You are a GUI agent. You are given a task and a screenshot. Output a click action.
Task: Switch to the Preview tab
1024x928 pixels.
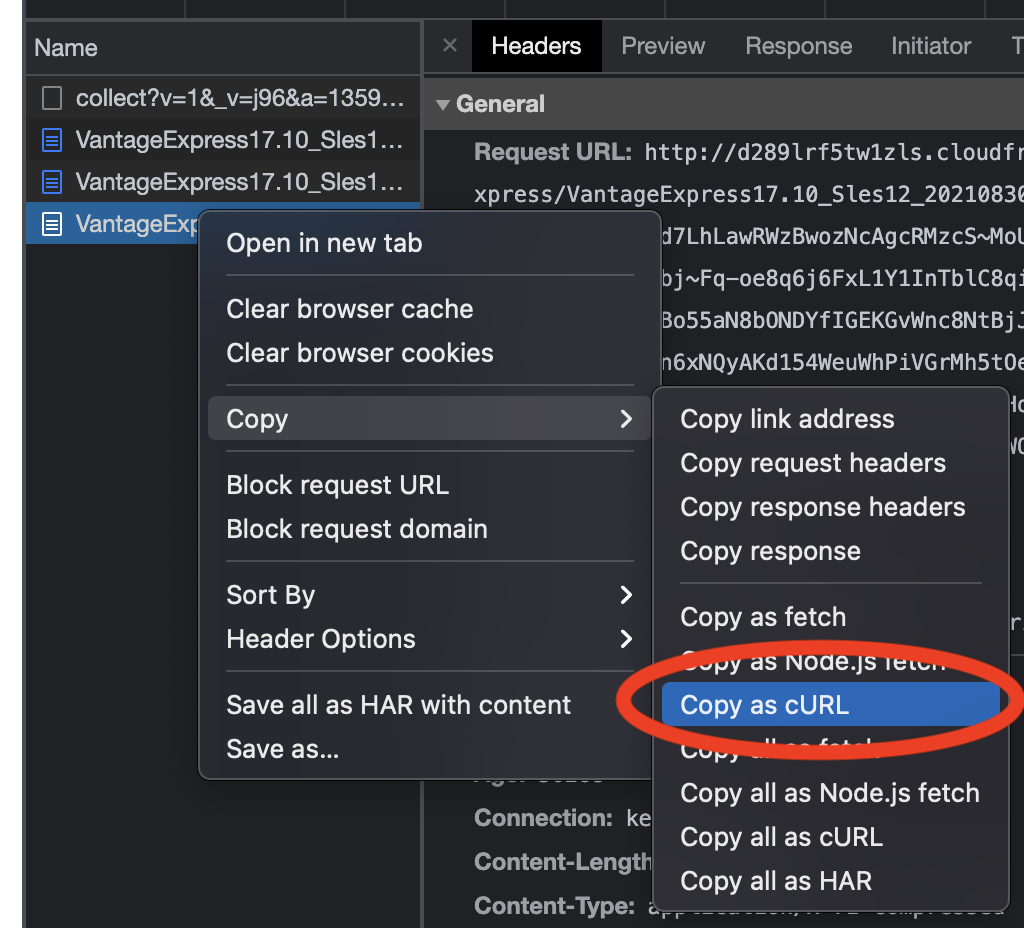tap(663, 45)
